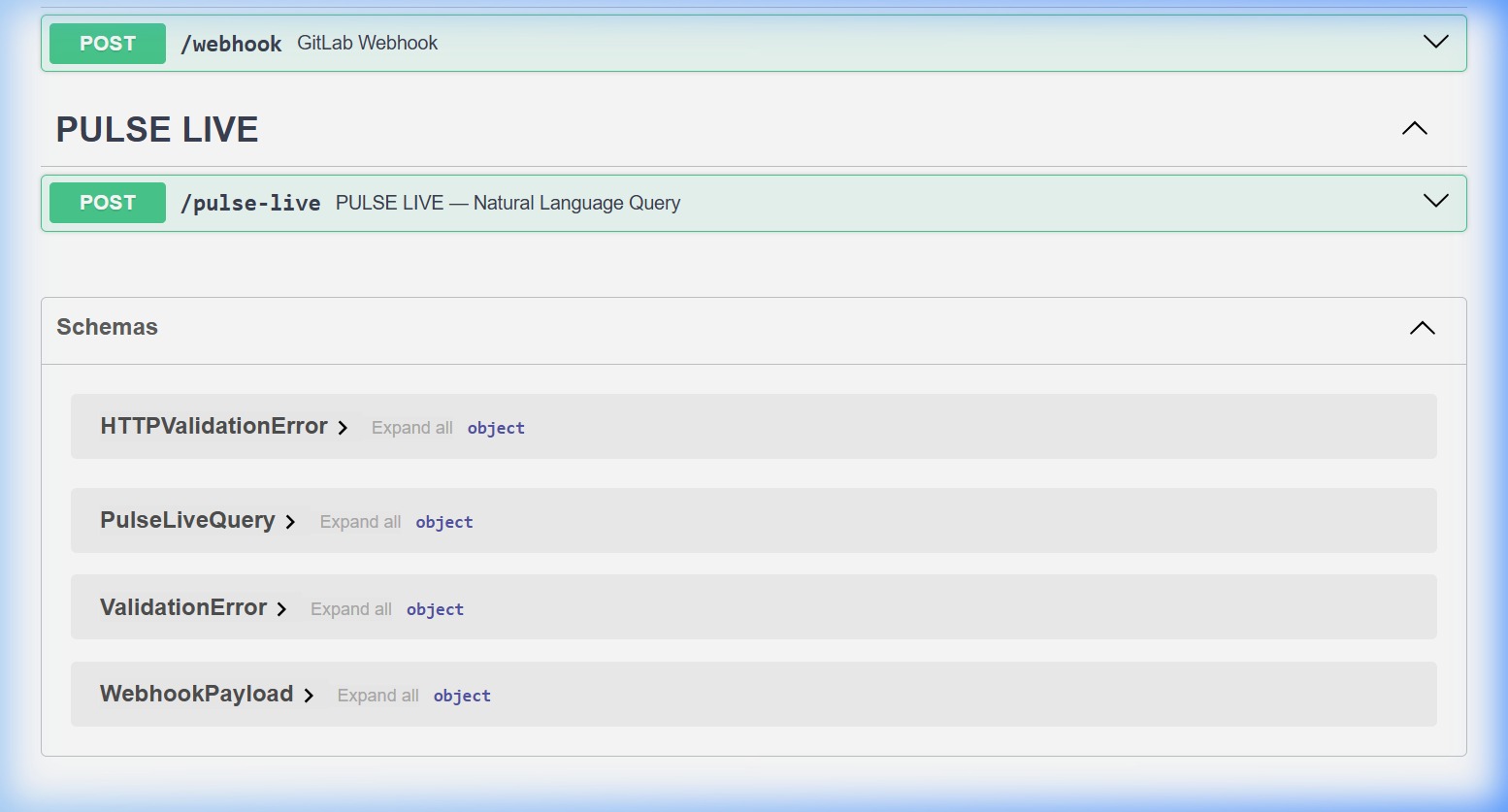
Task: Collapse the PULSE LIVE section arrow
Action: pyautogui.click(x=1415, y=128)
